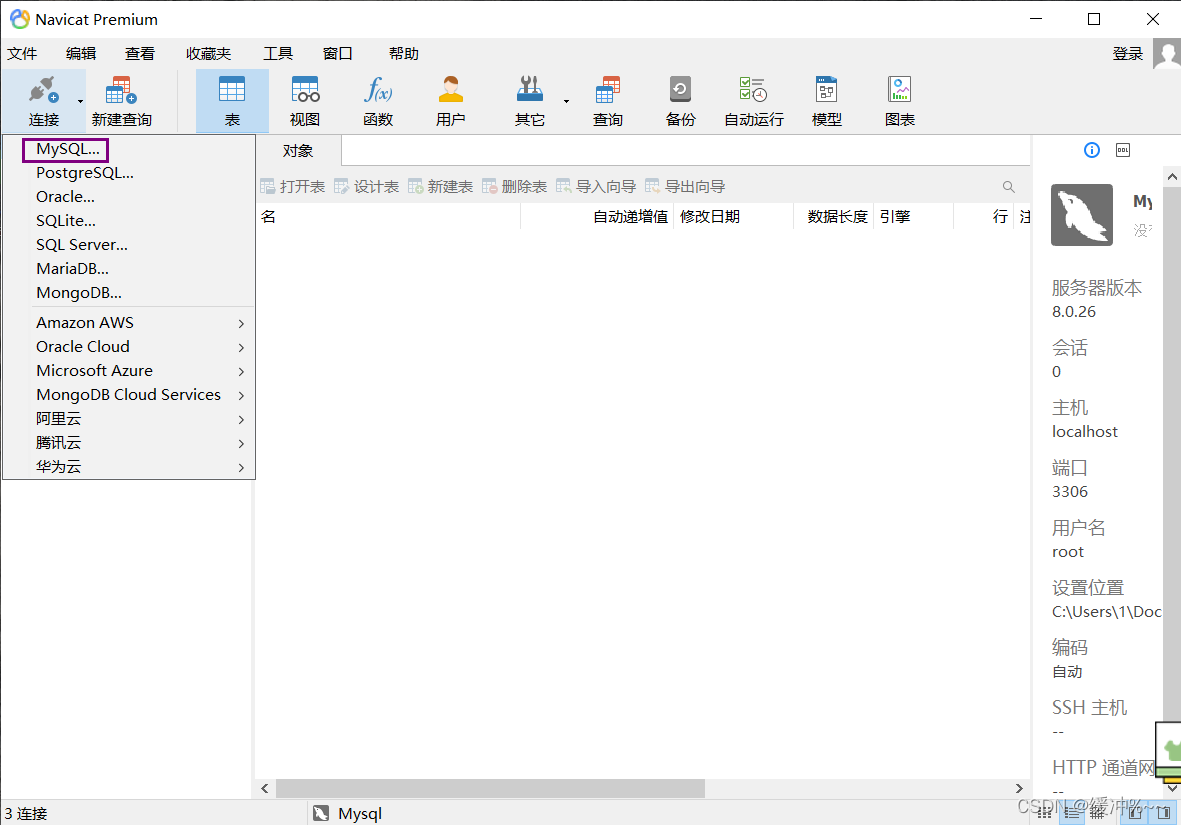Open the Model (模型) toolbar icon

tap(826, 90)
